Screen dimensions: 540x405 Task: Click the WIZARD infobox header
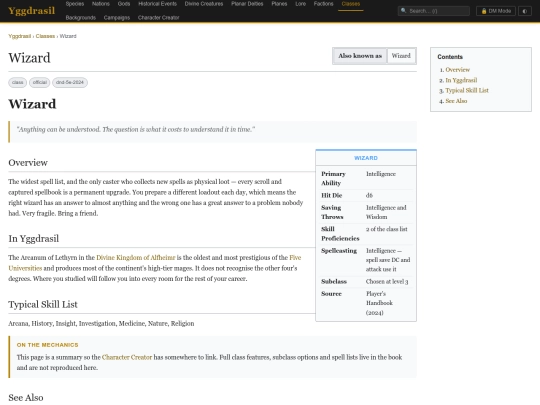tap(366, 158)
